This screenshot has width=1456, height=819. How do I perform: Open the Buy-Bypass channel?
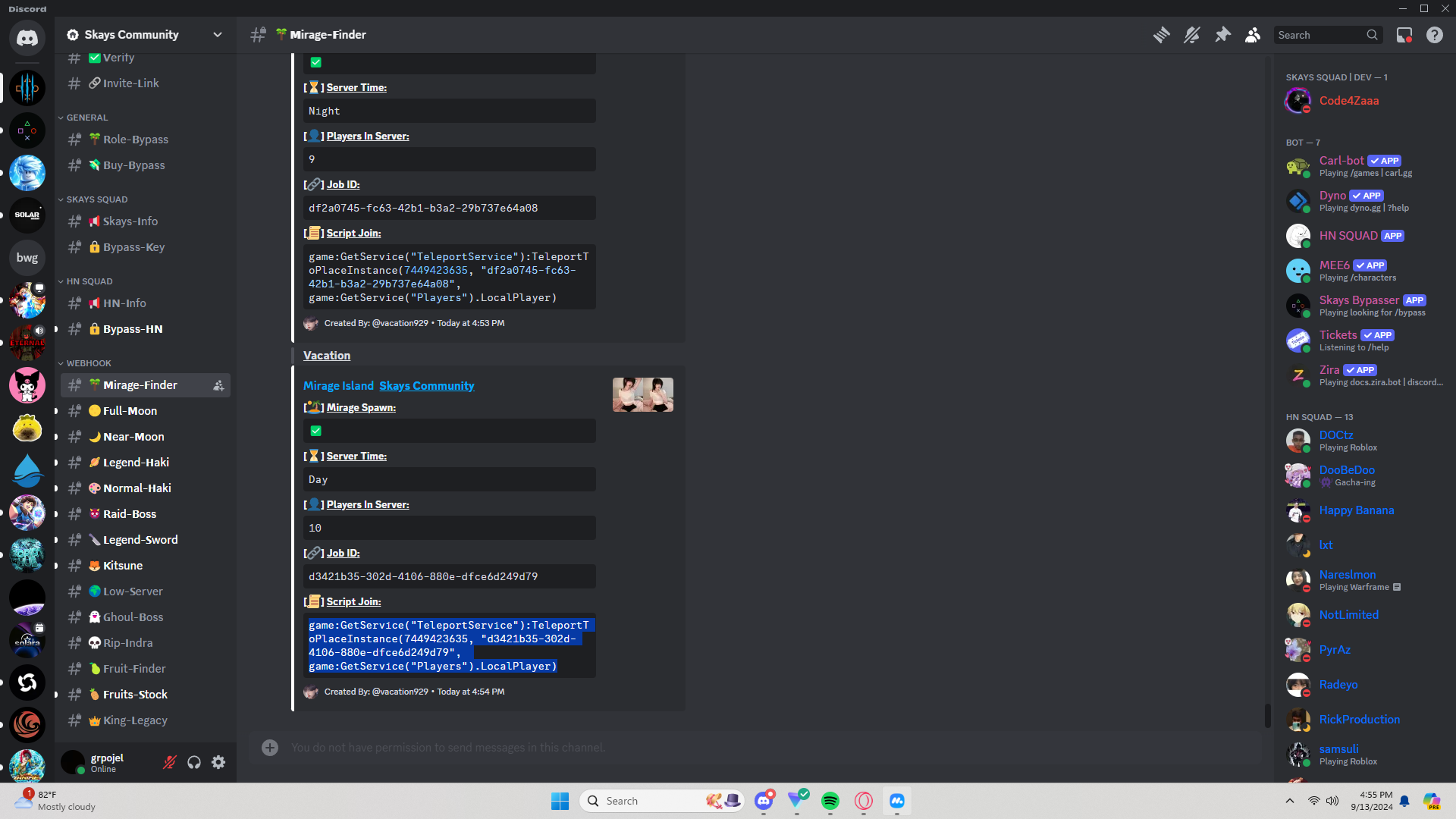pos(146,165)
